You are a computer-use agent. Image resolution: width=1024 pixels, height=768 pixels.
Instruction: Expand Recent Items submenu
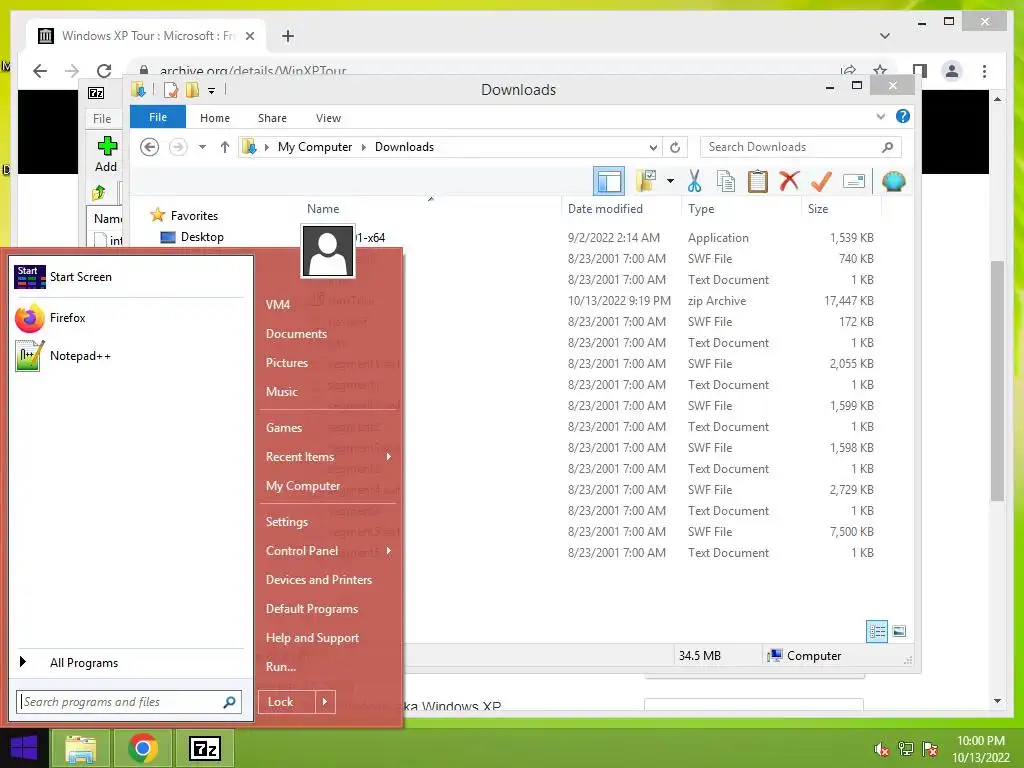pyautogui.click(x=389, y=456)
